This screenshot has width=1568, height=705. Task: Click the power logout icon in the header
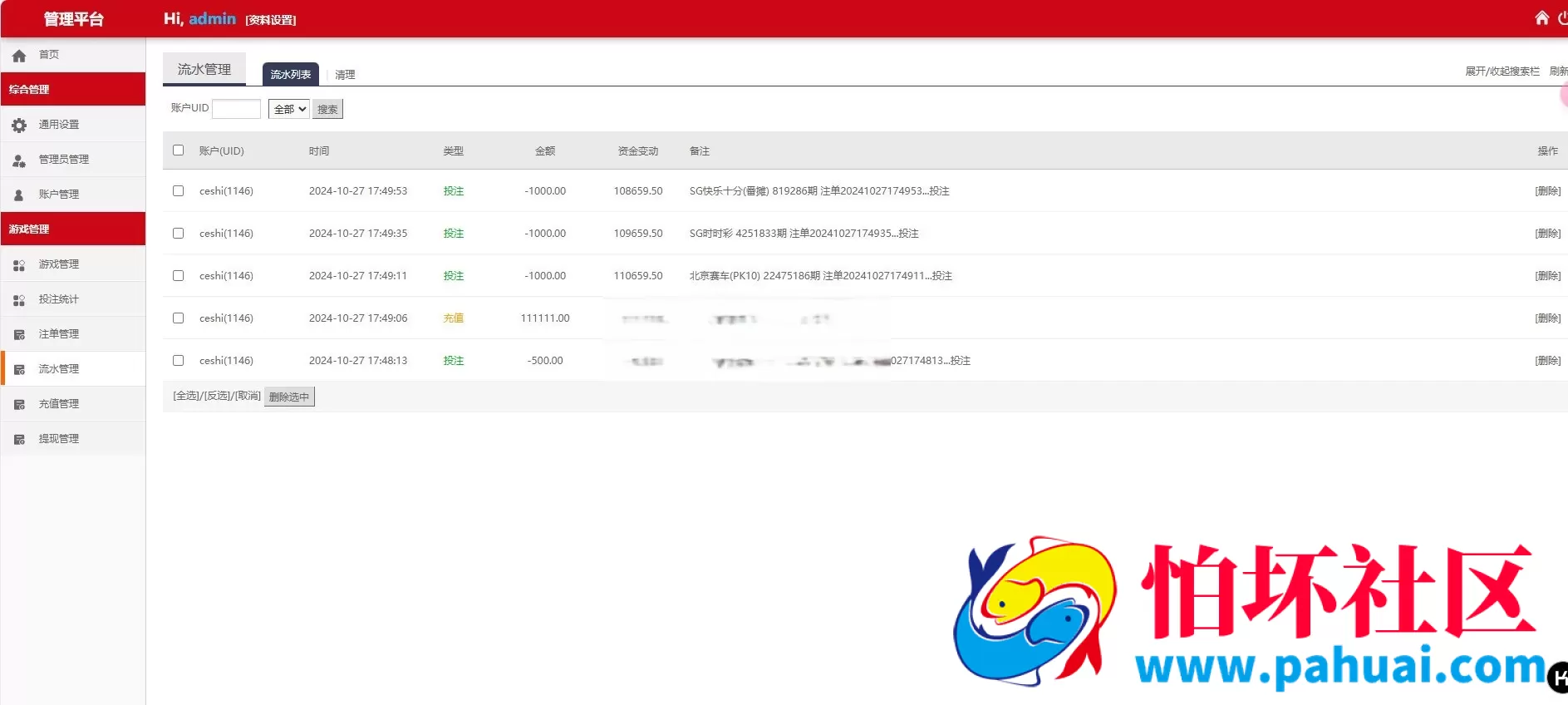coord(1562,17)
